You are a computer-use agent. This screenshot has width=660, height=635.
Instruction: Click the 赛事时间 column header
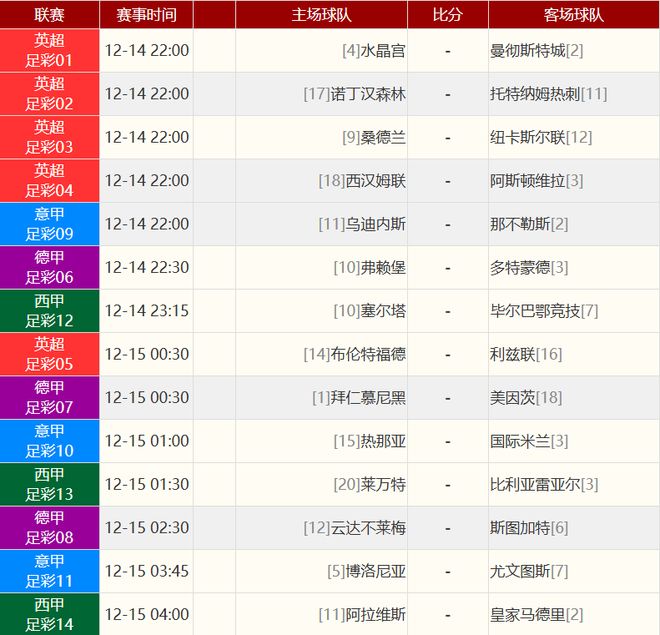tap(146, 14)
